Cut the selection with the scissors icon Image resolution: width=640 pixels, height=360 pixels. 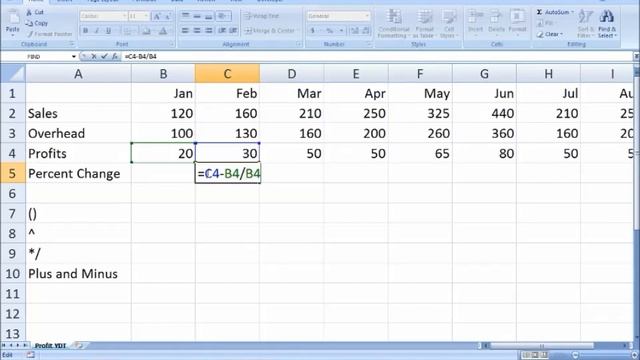point(29,13)
